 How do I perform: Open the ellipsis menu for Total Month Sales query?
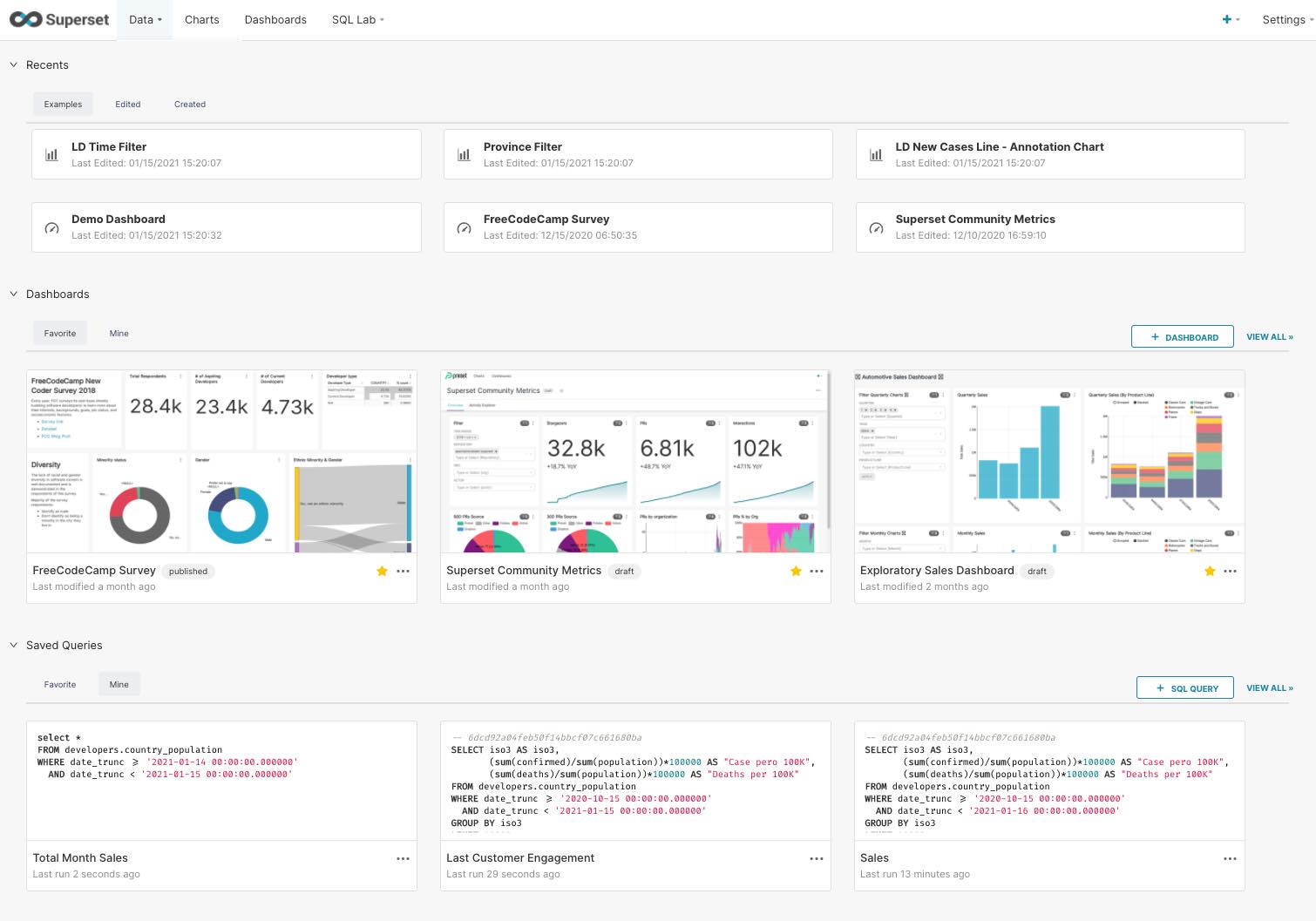[403, 859]
